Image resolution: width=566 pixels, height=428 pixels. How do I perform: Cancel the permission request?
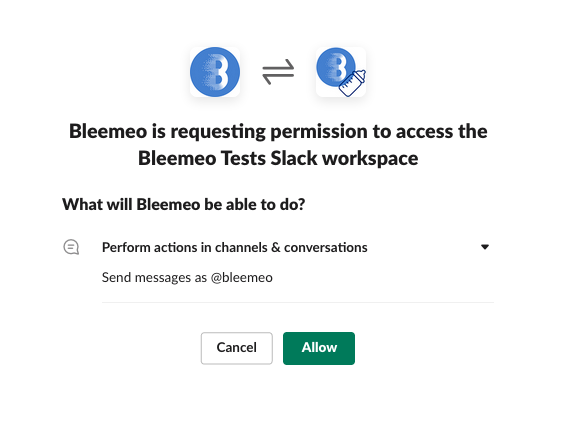236,348
